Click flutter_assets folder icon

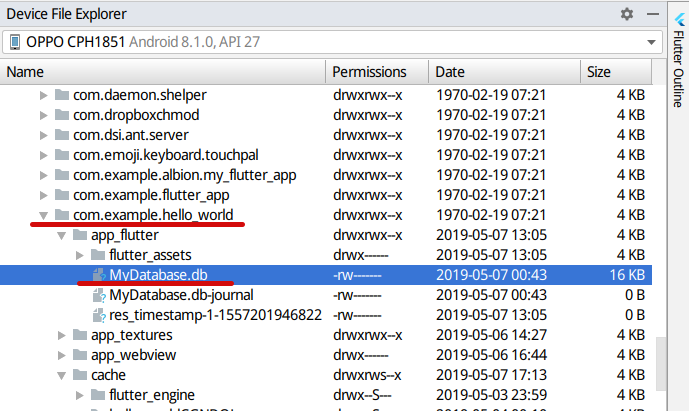pyautogui.click(x=98, y=255)
